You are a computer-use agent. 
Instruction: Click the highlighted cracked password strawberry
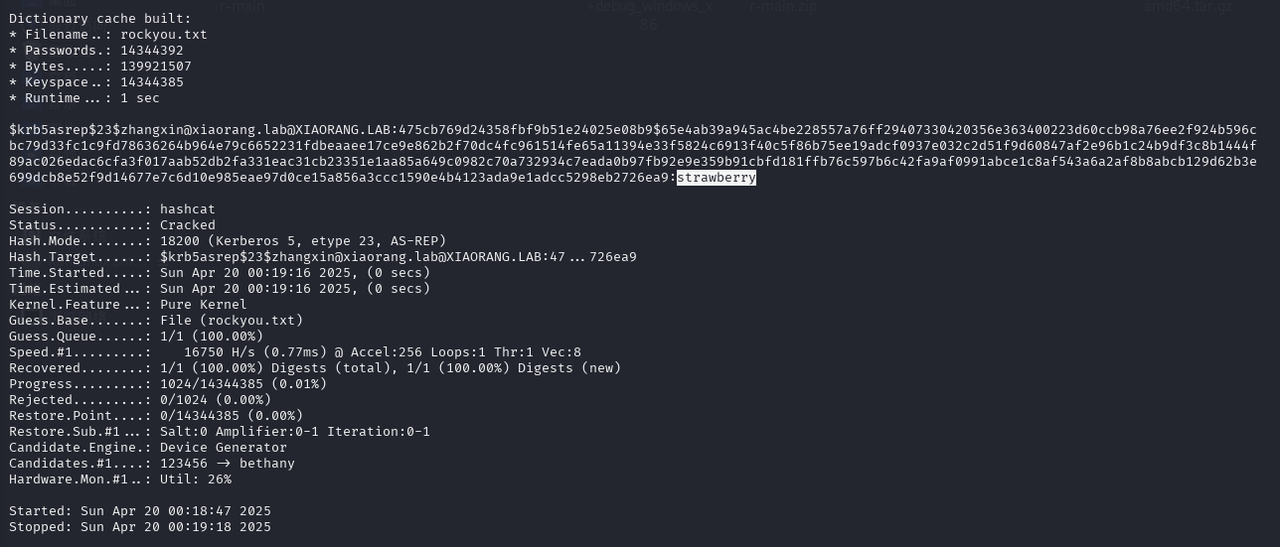pos(716,178)
